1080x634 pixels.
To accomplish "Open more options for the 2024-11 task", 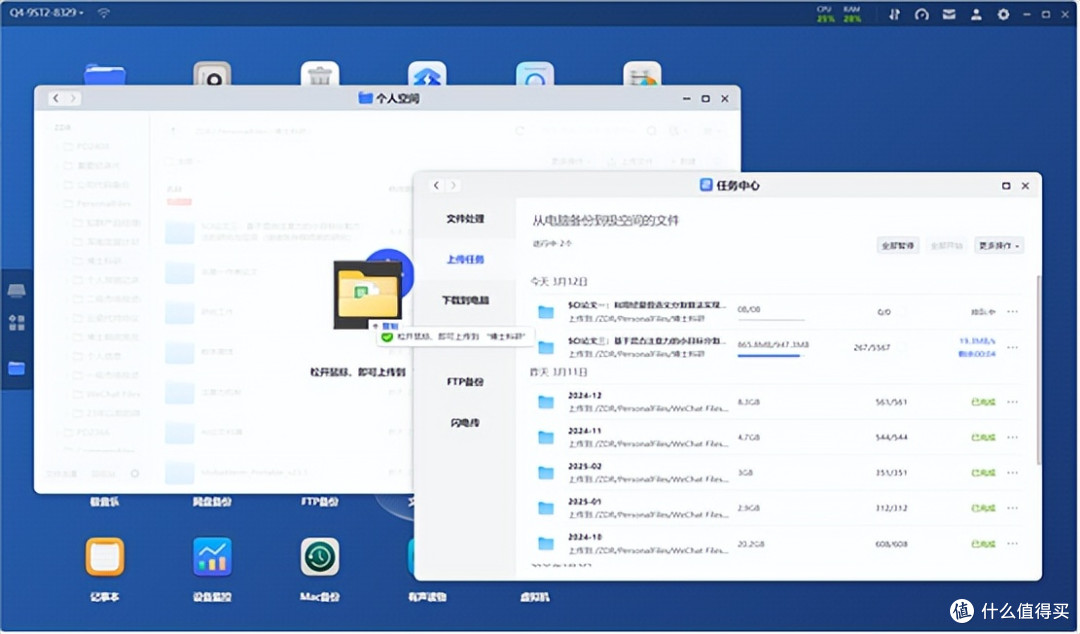I will 1012,438.
